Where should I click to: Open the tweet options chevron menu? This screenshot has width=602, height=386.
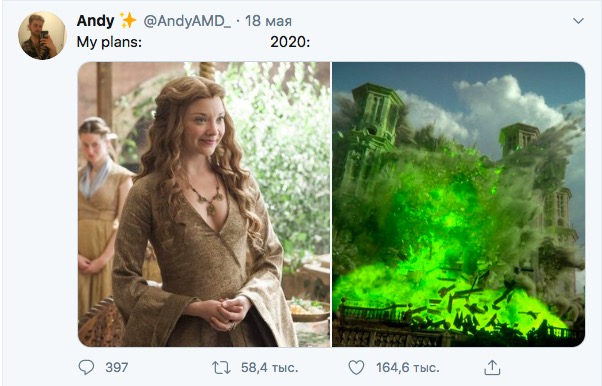[x=578, y=21]
